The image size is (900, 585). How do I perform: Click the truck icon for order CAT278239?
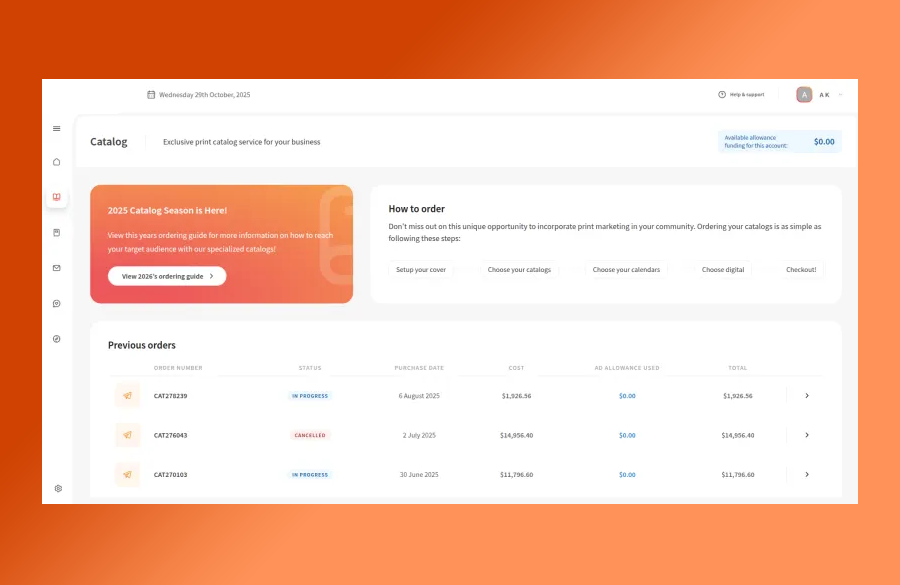tap(127, 395)
